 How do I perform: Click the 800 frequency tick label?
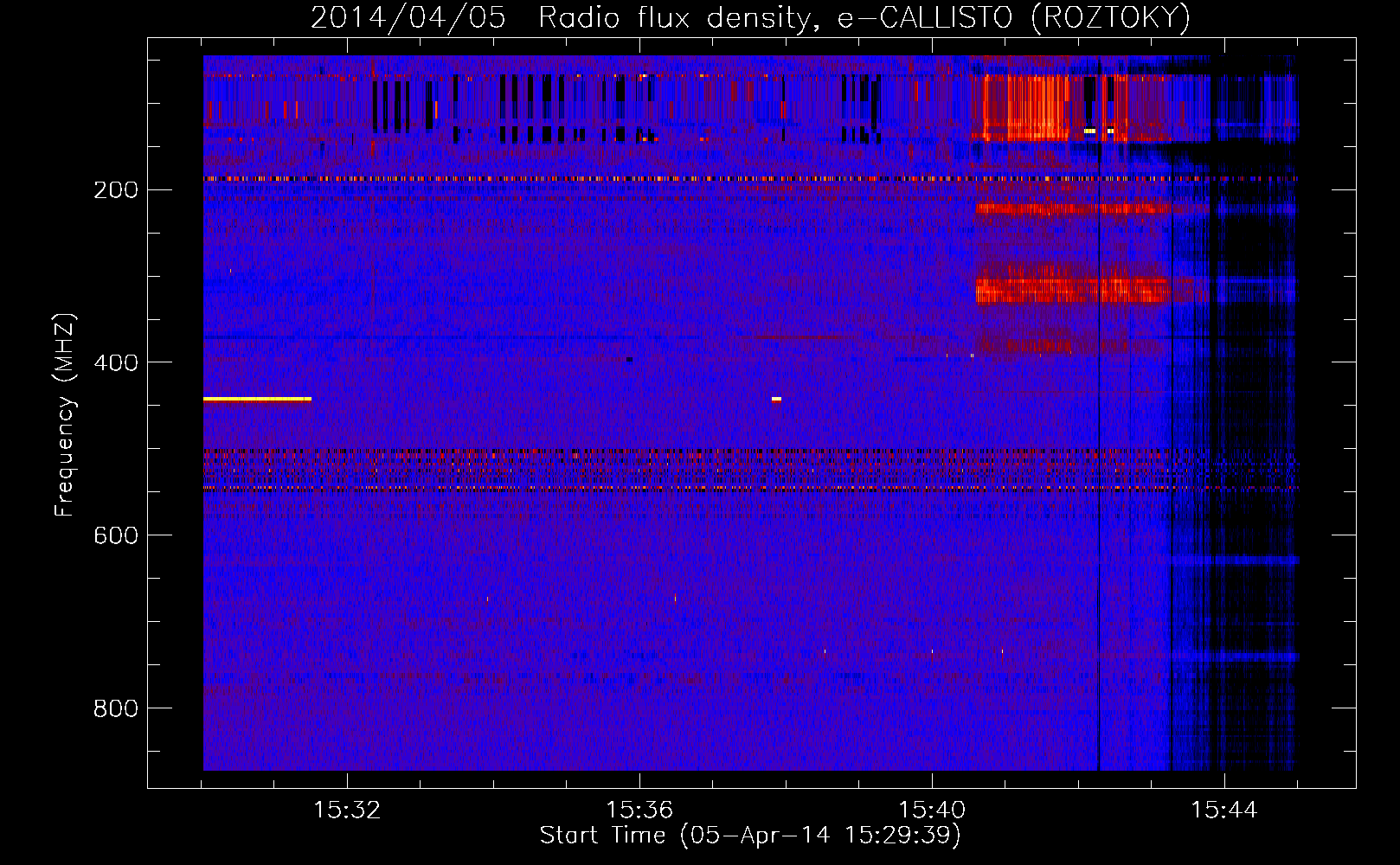116,709
